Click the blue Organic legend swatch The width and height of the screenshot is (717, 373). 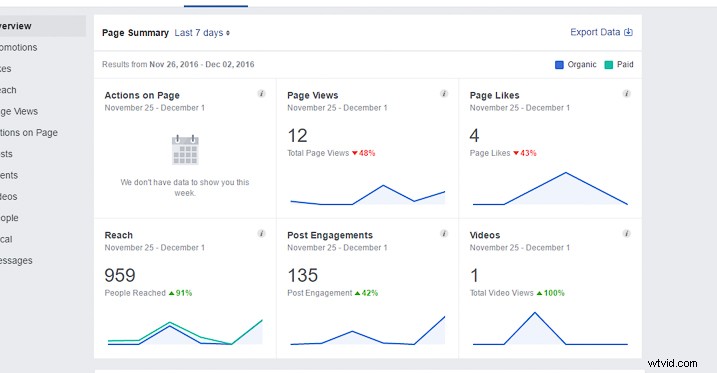[x=559, y=65]
